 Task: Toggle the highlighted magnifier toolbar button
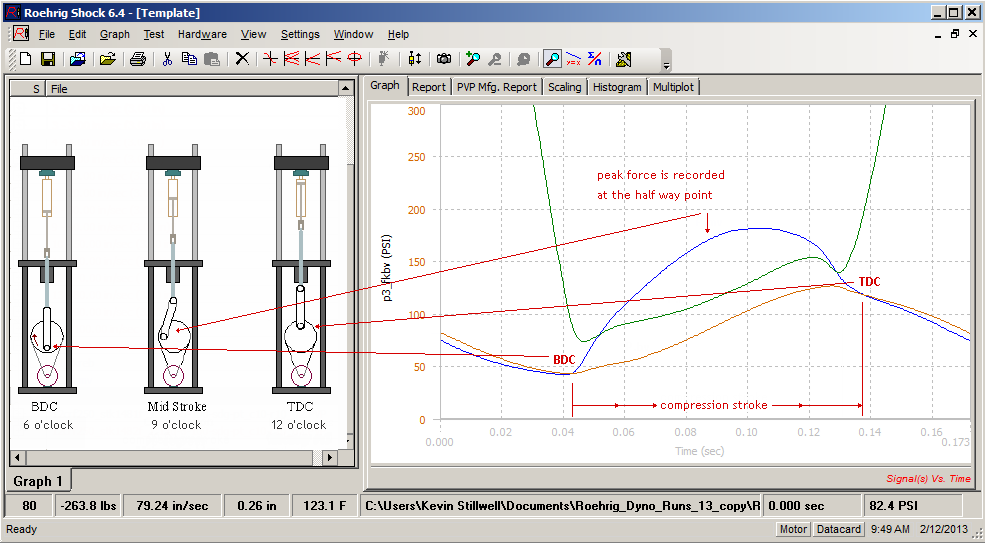pos(551,59)
